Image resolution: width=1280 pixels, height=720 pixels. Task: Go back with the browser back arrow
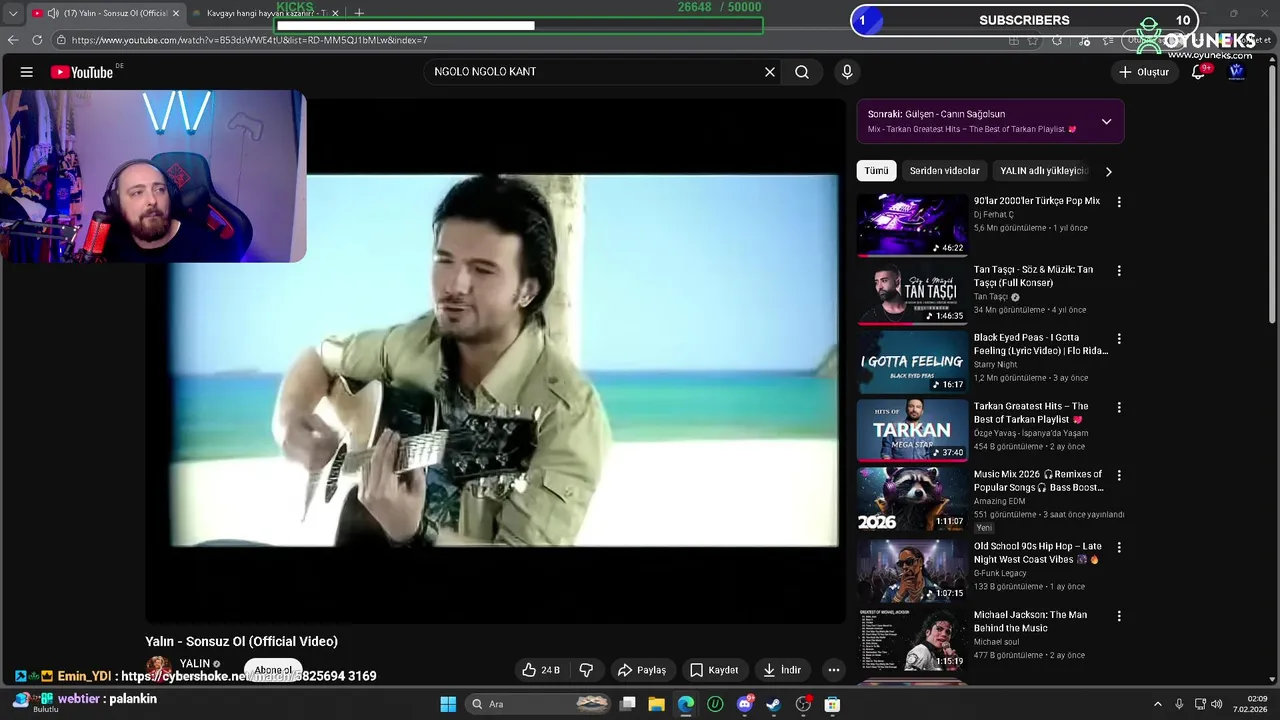point(12,40)
